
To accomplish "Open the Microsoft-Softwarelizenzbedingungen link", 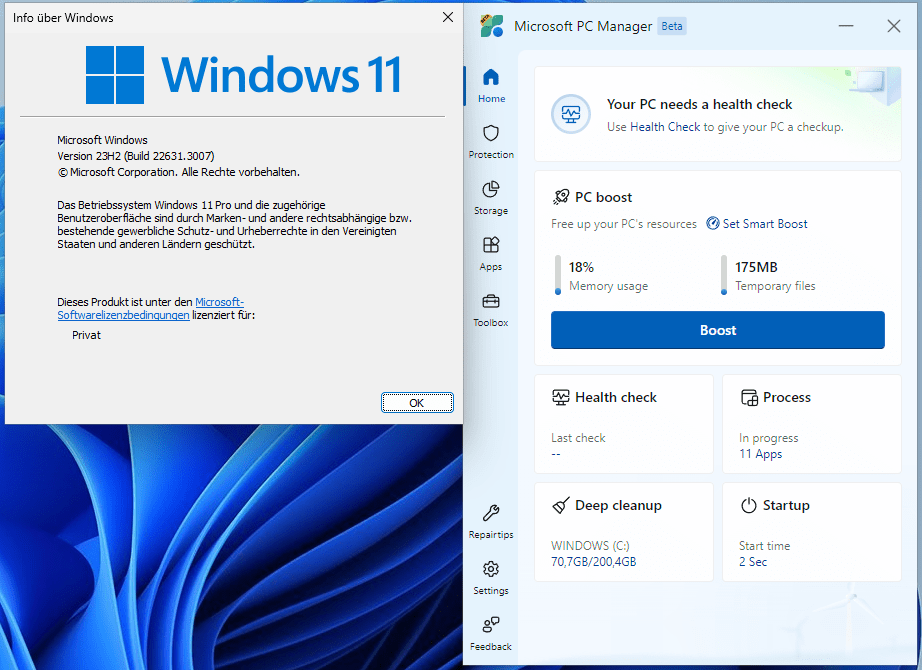I will pos(151,308).
